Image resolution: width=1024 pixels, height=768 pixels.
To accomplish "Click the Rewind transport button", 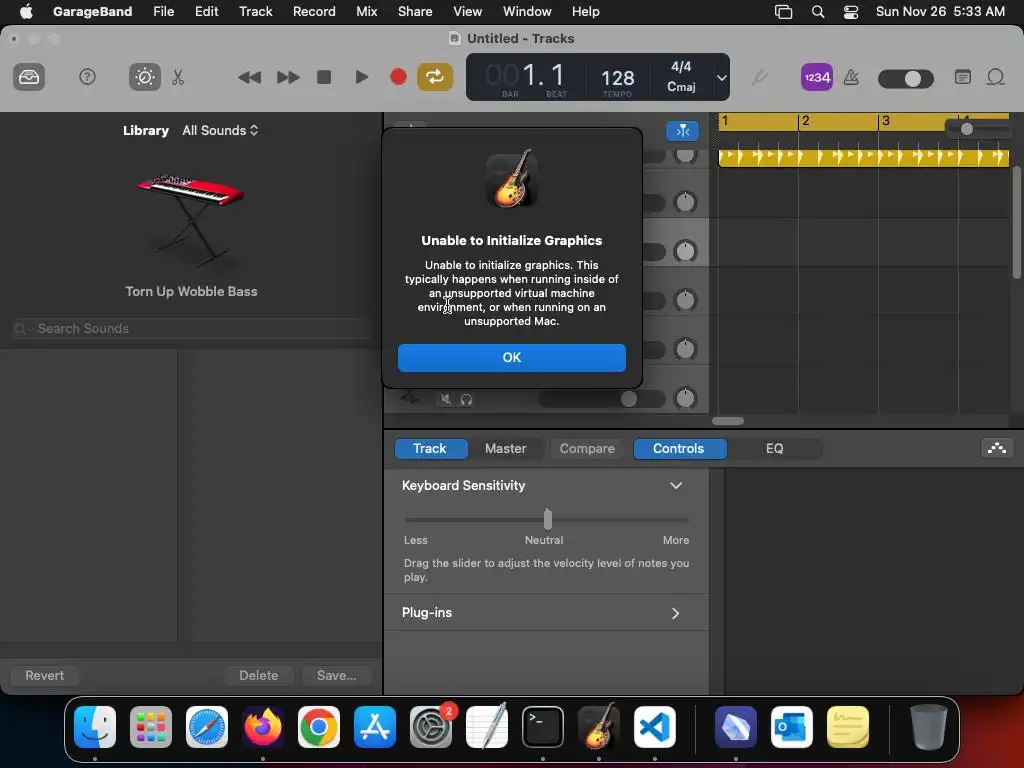I will 249,77.
